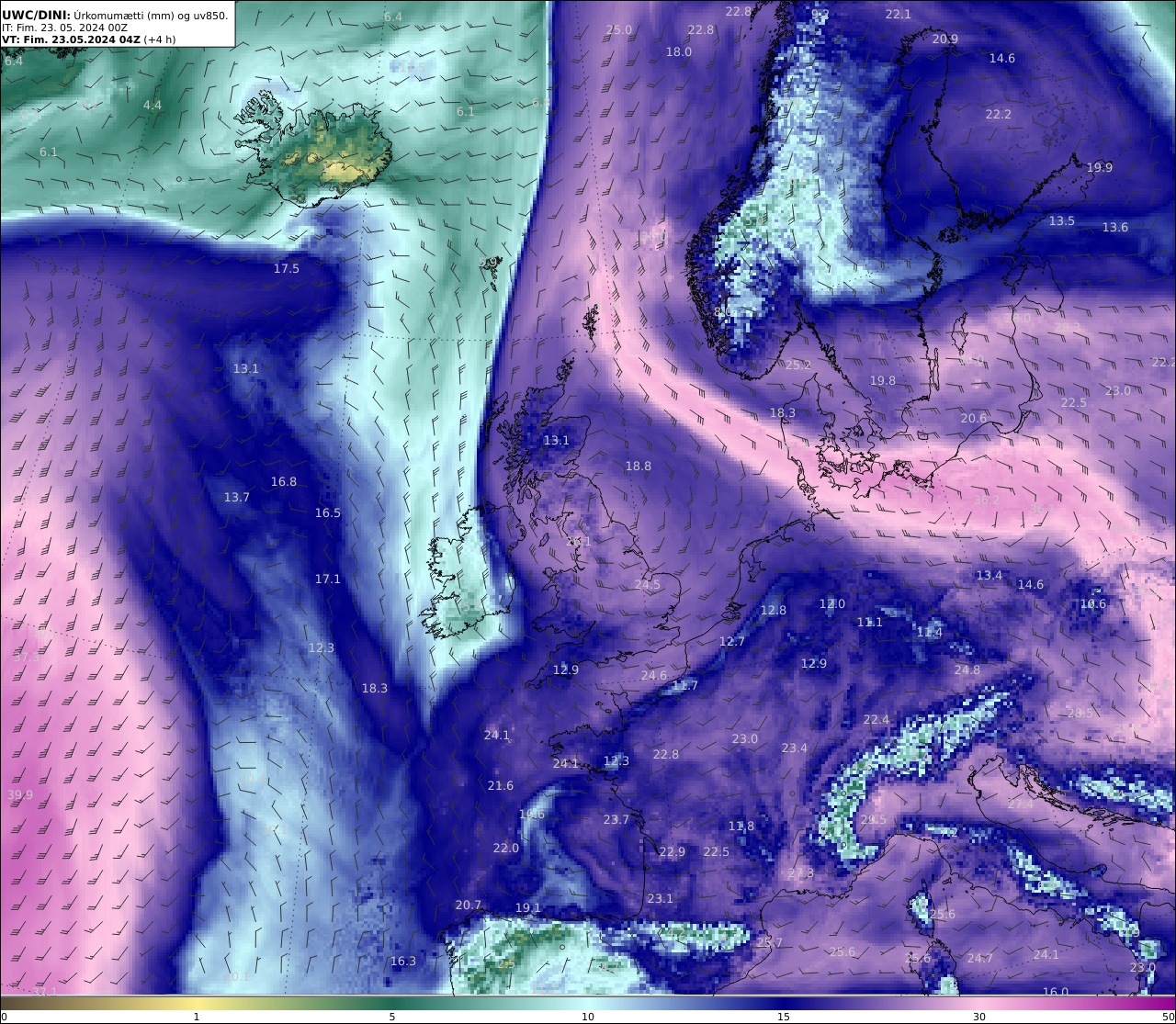The width and height of the screenshot is (1176, 1024).
Task: Click the value 22.9 over southwest France
Action: pyautogui.click(x=673, y=851)
